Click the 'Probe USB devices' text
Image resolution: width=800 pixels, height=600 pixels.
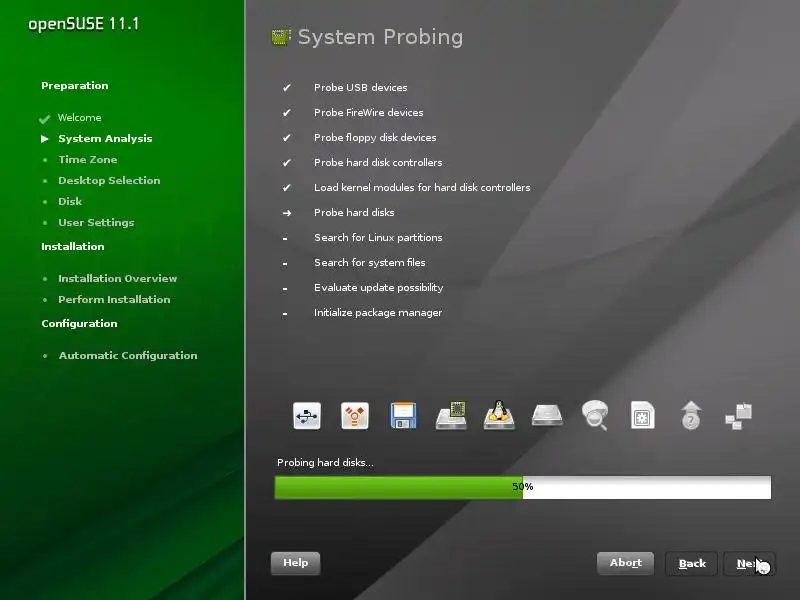pos(360,88)
